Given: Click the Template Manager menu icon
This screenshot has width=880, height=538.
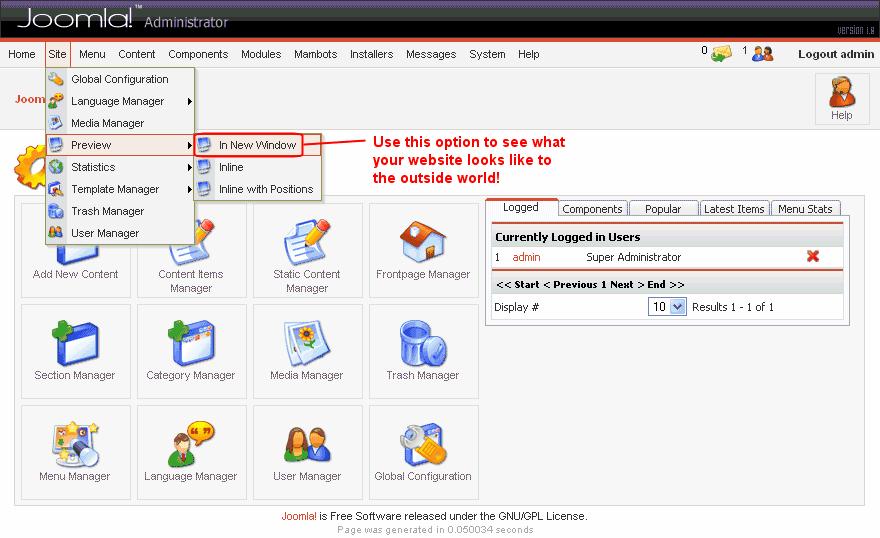Looking at the screenshot, I should 56,189.
